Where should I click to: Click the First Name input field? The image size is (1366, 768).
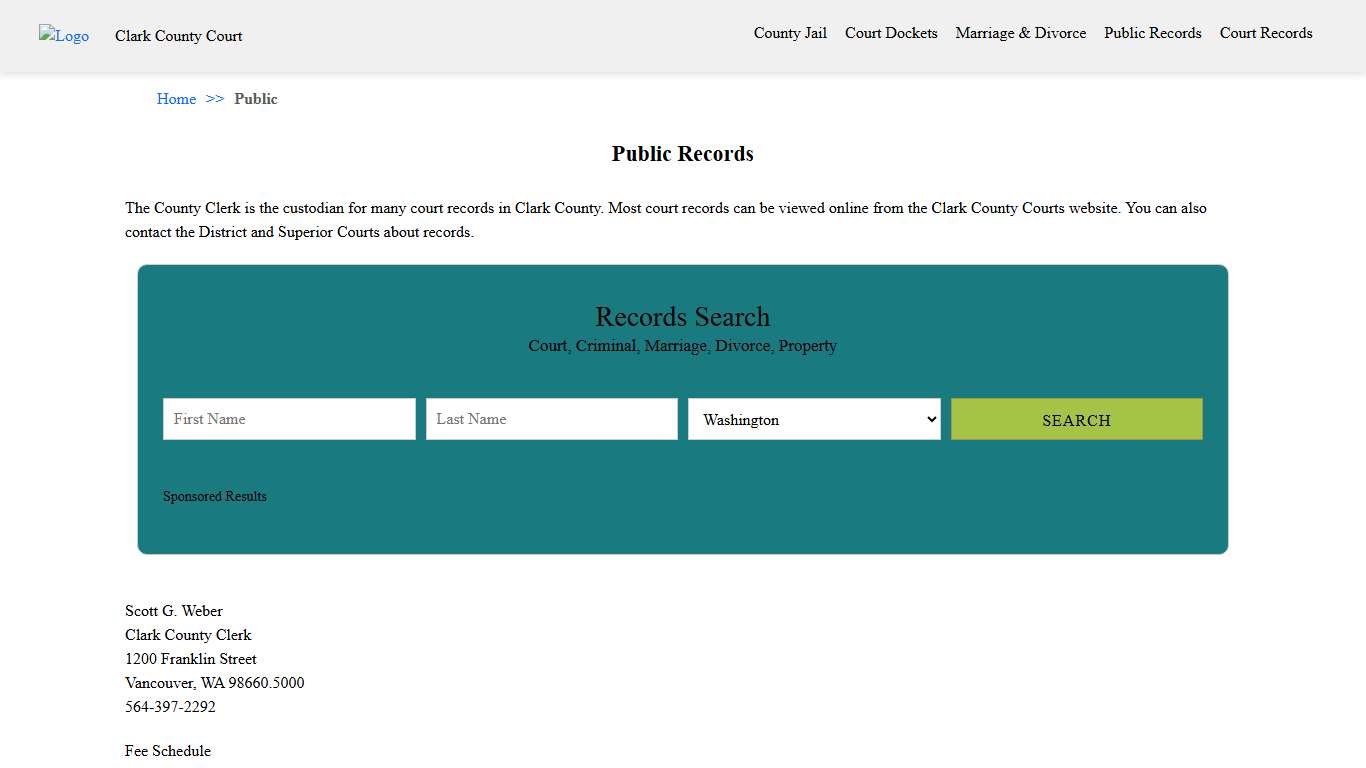[x=289, y=419]
